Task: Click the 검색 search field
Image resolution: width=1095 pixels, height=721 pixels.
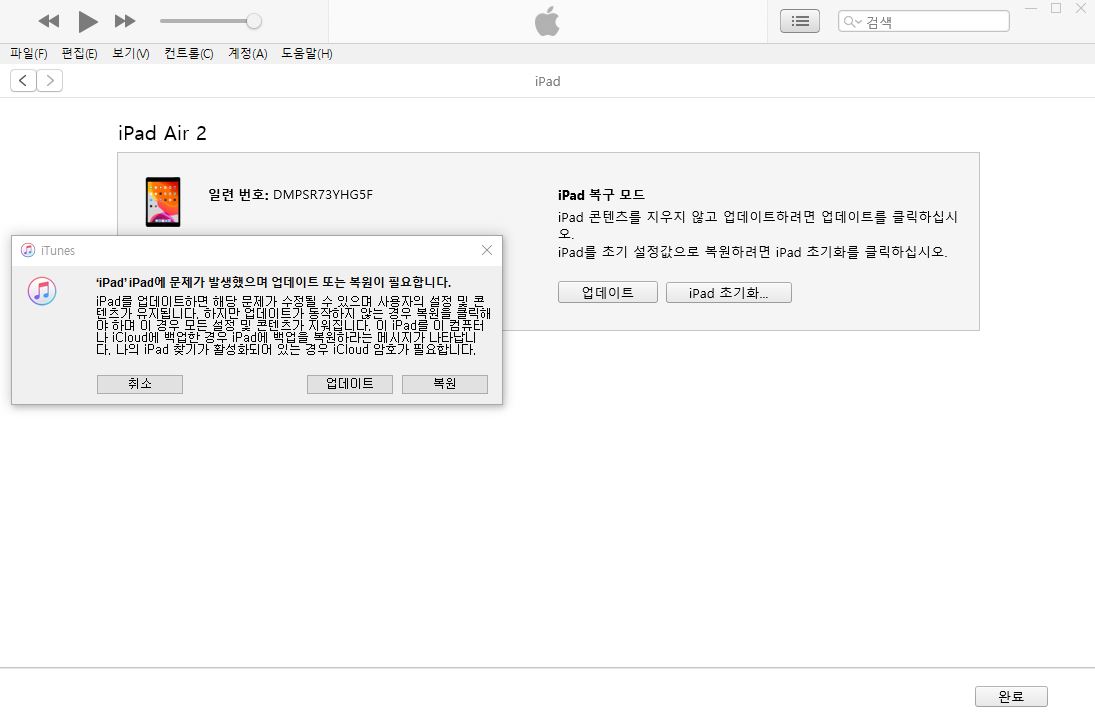Action: click(924, 22)
